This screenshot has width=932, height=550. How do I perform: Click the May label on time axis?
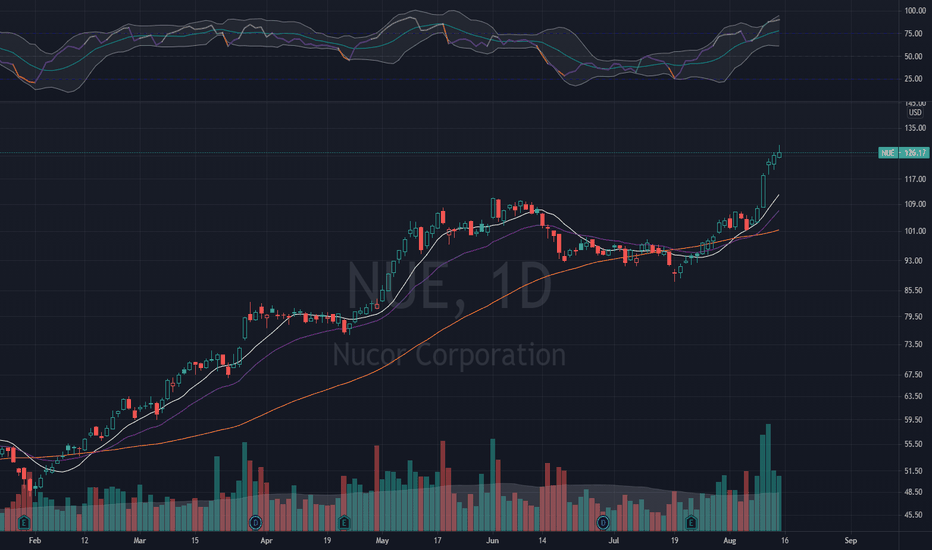[382, 540]
